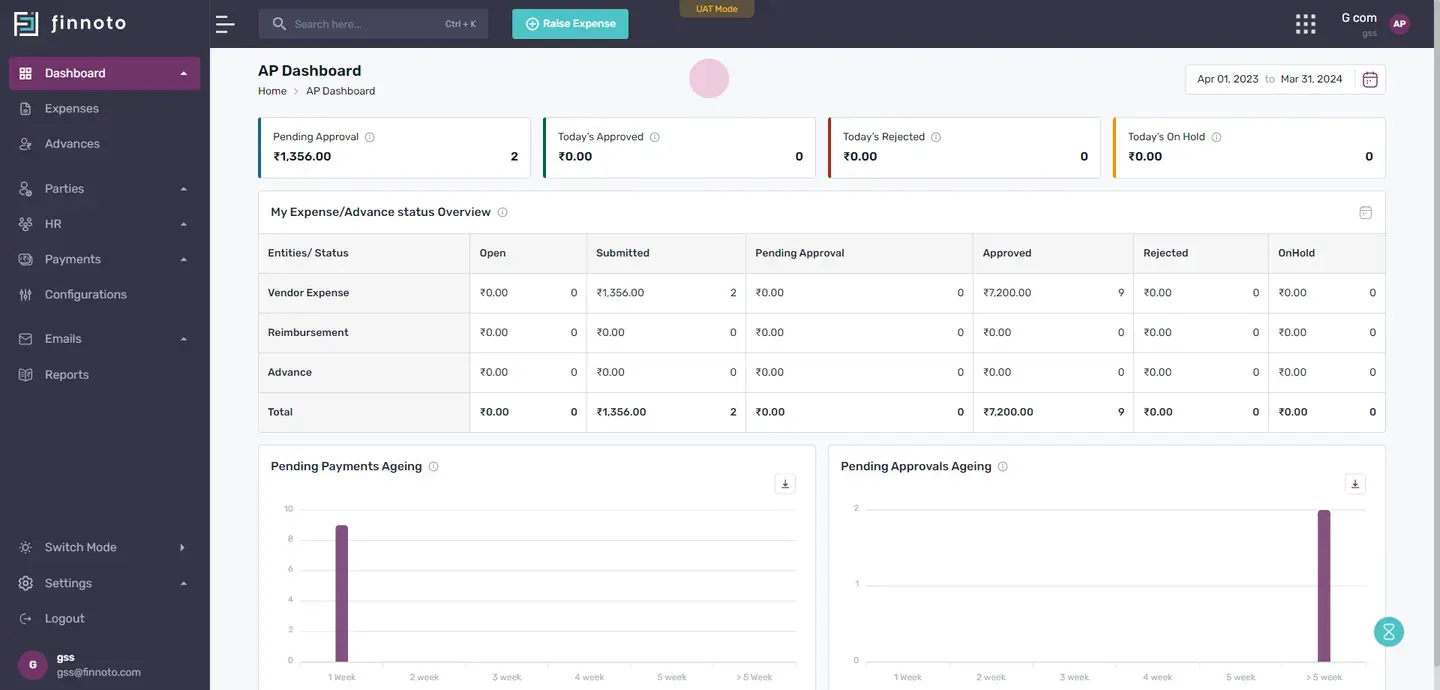1440x690 pixels.
Task: Toggle the sidebar collapse hamburger icon
Action: (225, 24)
